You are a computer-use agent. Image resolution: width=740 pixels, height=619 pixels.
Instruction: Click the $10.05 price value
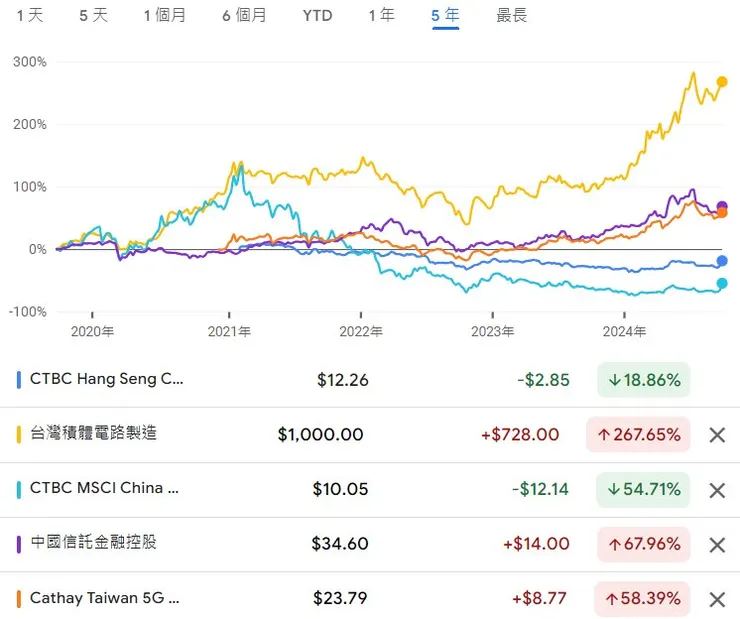pos(340,489)
